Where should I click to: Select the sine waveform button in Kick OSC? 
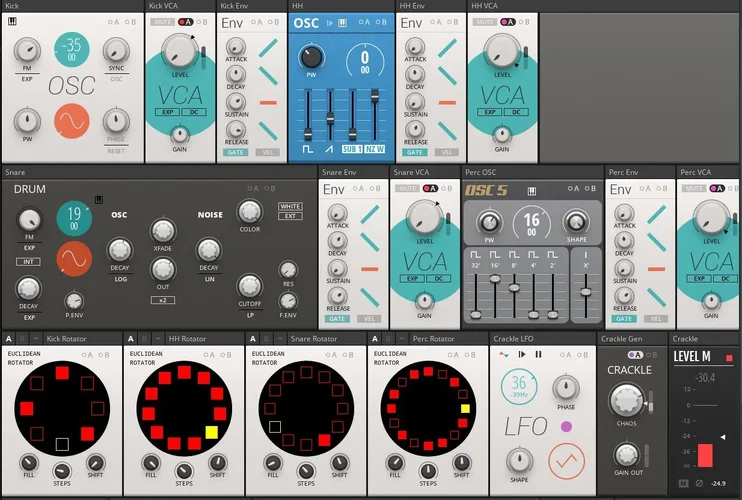point(71,122)
